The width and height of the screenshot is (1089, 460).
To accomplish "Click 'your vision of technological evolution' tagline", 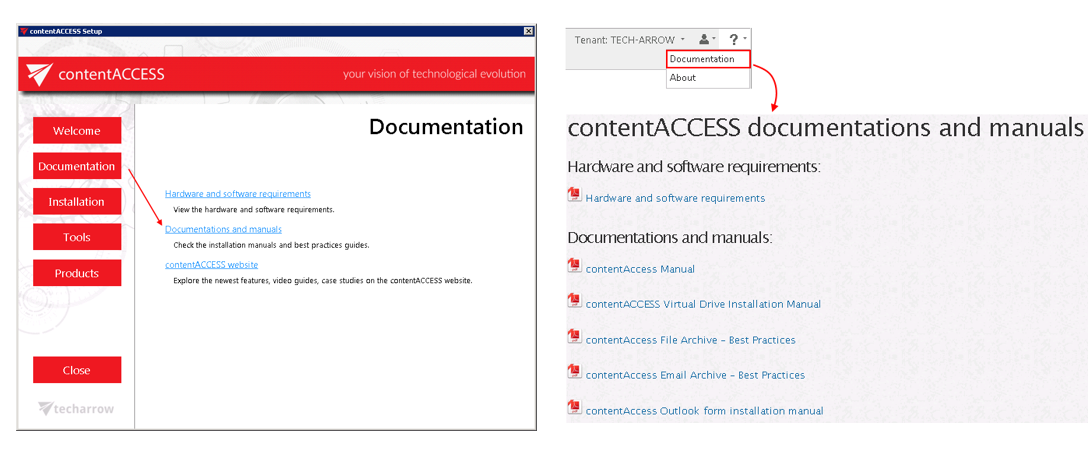I will point(434,74).
